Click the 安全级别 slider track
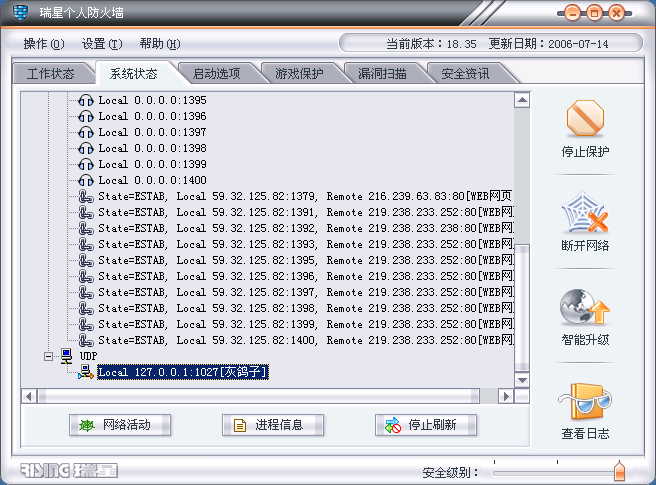This screenshot has width=656, height=485. point(553,473)
